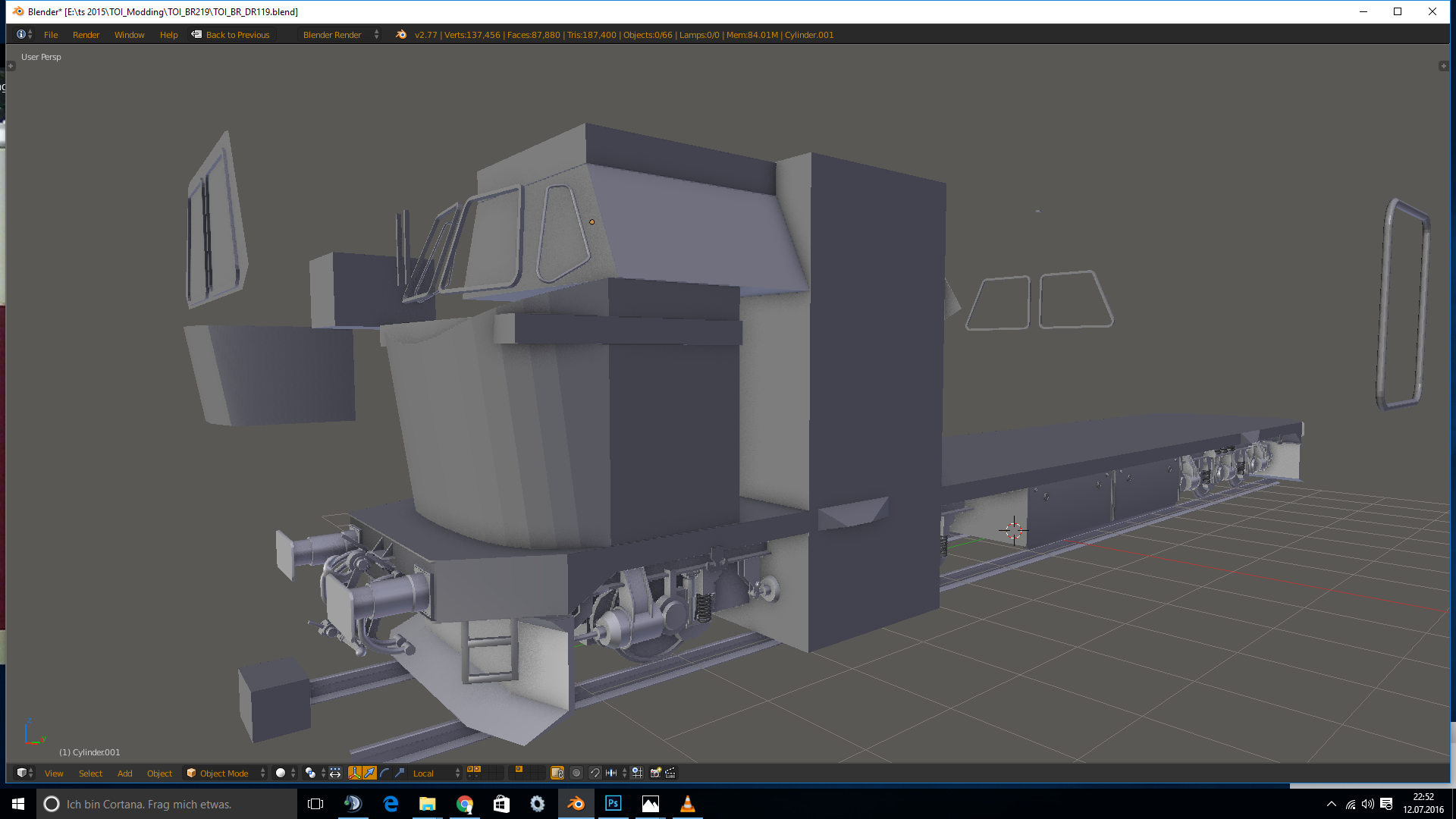The height and width of the screenshot is (819, 1456).
Task: Select the translate manipulator arrow
Action: coord(369,773)
